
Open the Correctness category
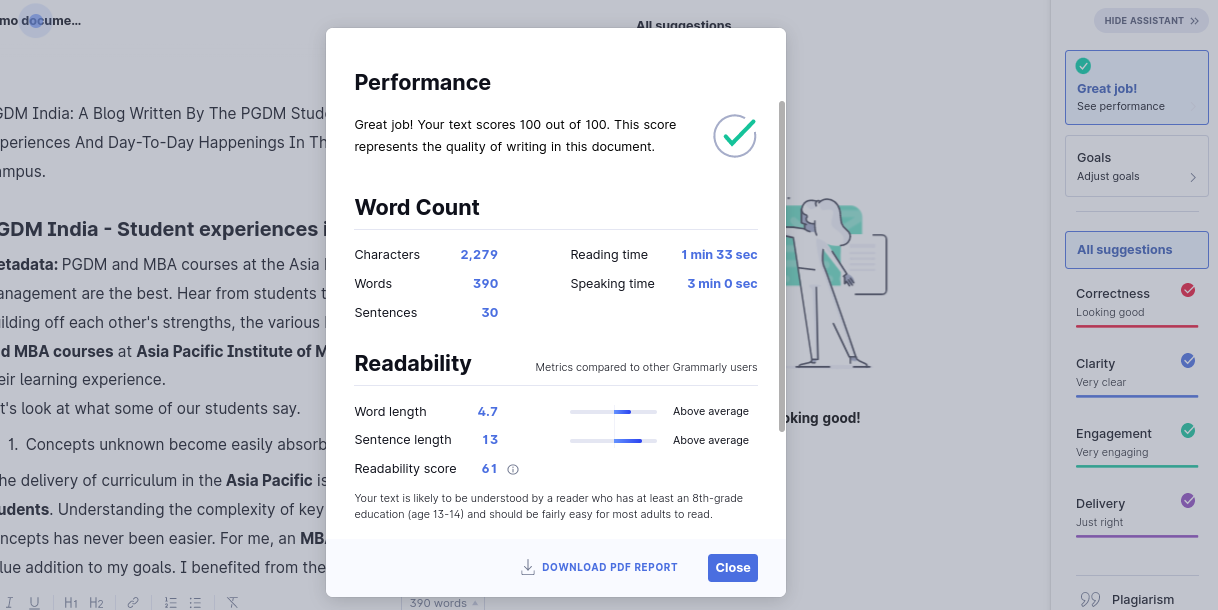(x=1137, y=303)
